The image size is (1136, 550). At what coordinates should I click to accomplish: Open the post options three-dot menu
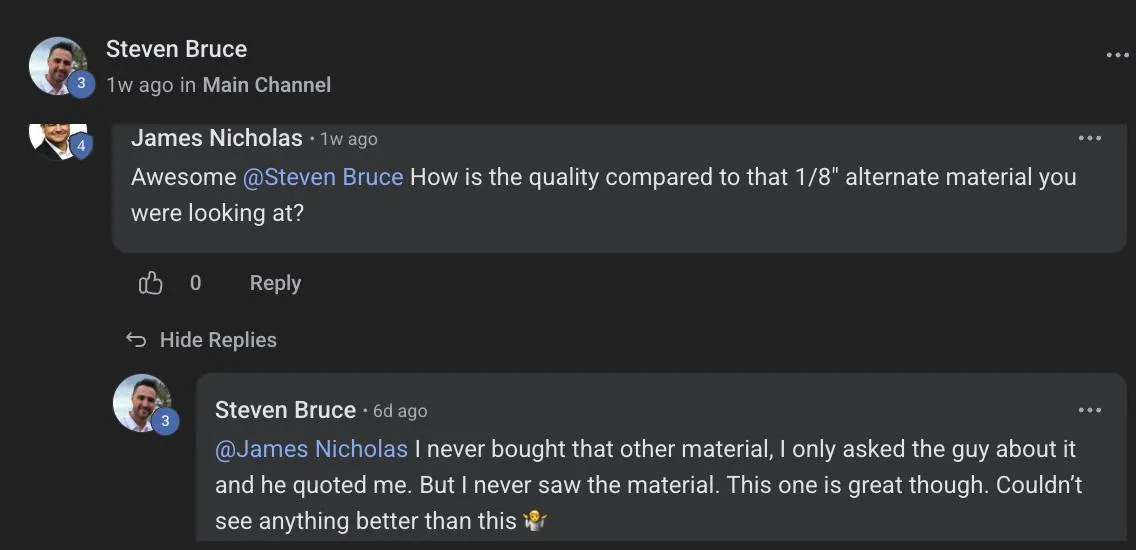click(1117, 55)
